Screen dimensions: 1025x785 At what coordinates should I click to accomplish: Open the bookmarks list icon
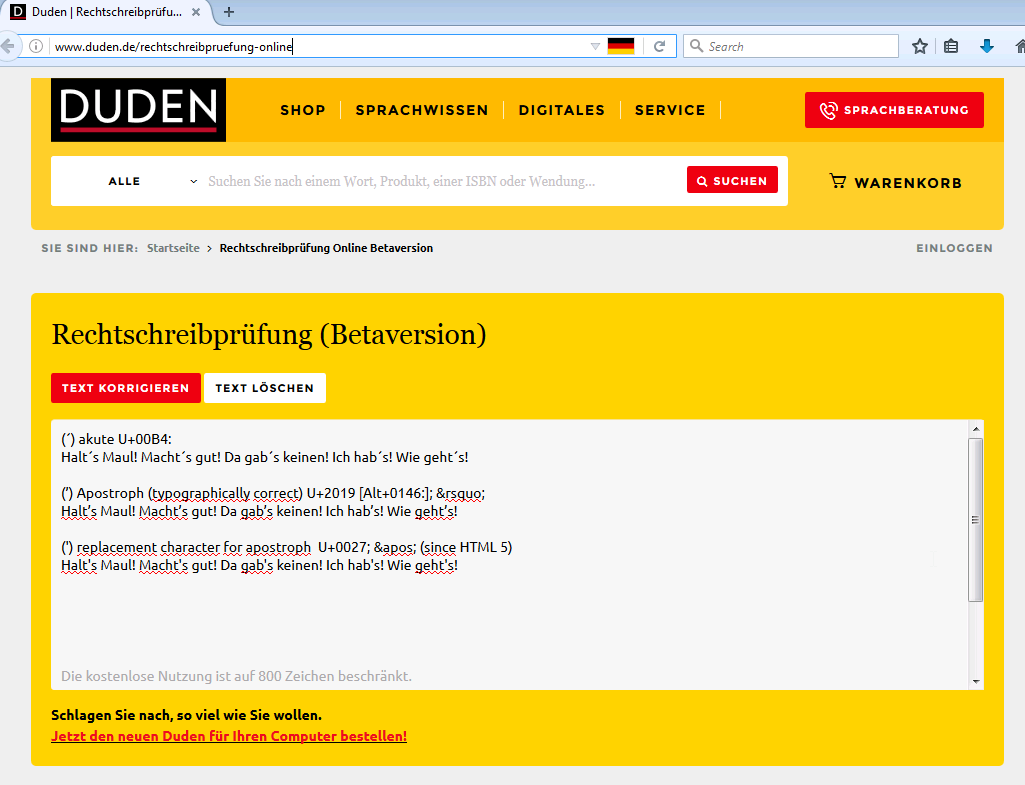(x=951, y=46)
